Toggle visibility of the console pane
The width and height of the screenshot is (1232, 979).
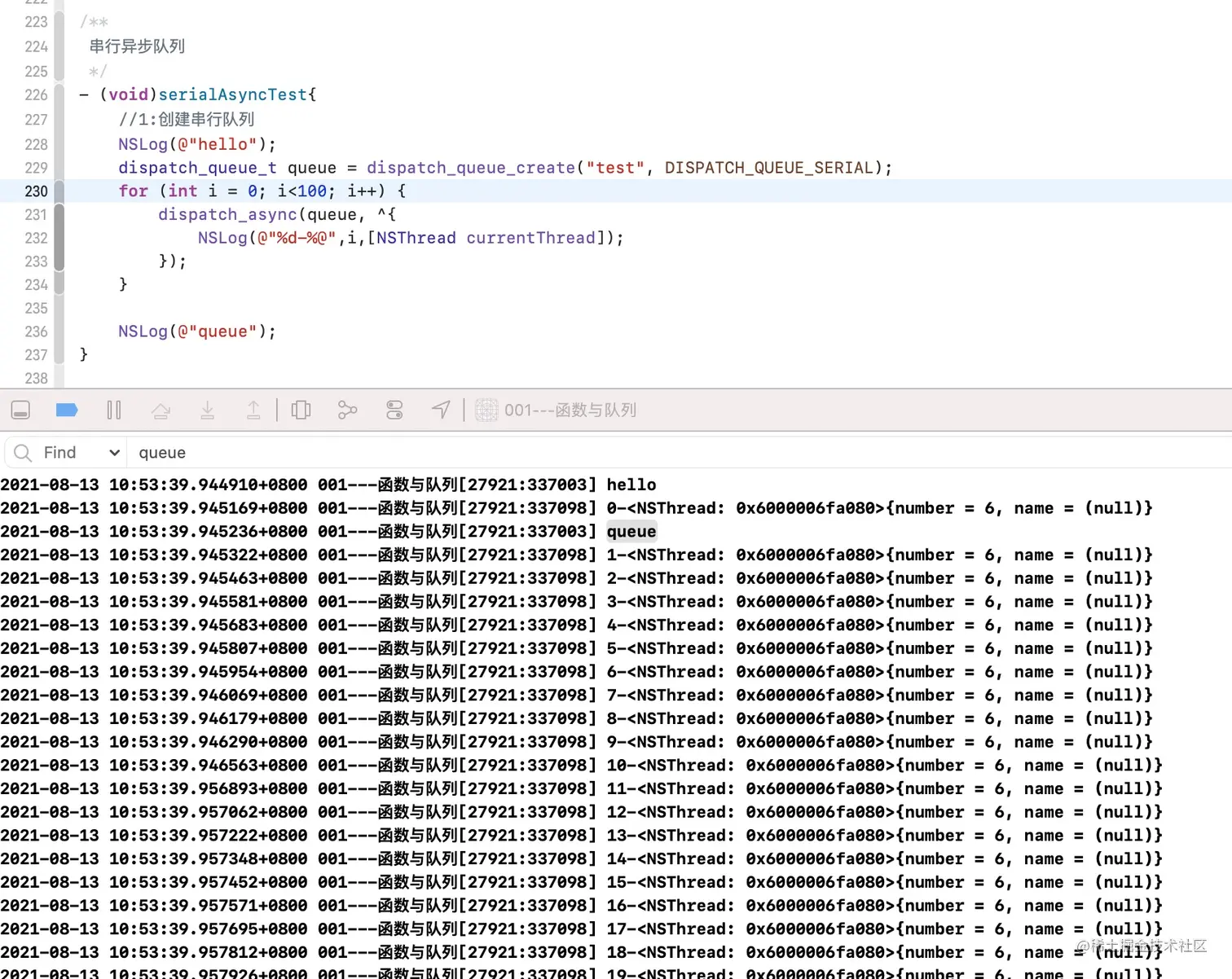(x=20, y=410)
